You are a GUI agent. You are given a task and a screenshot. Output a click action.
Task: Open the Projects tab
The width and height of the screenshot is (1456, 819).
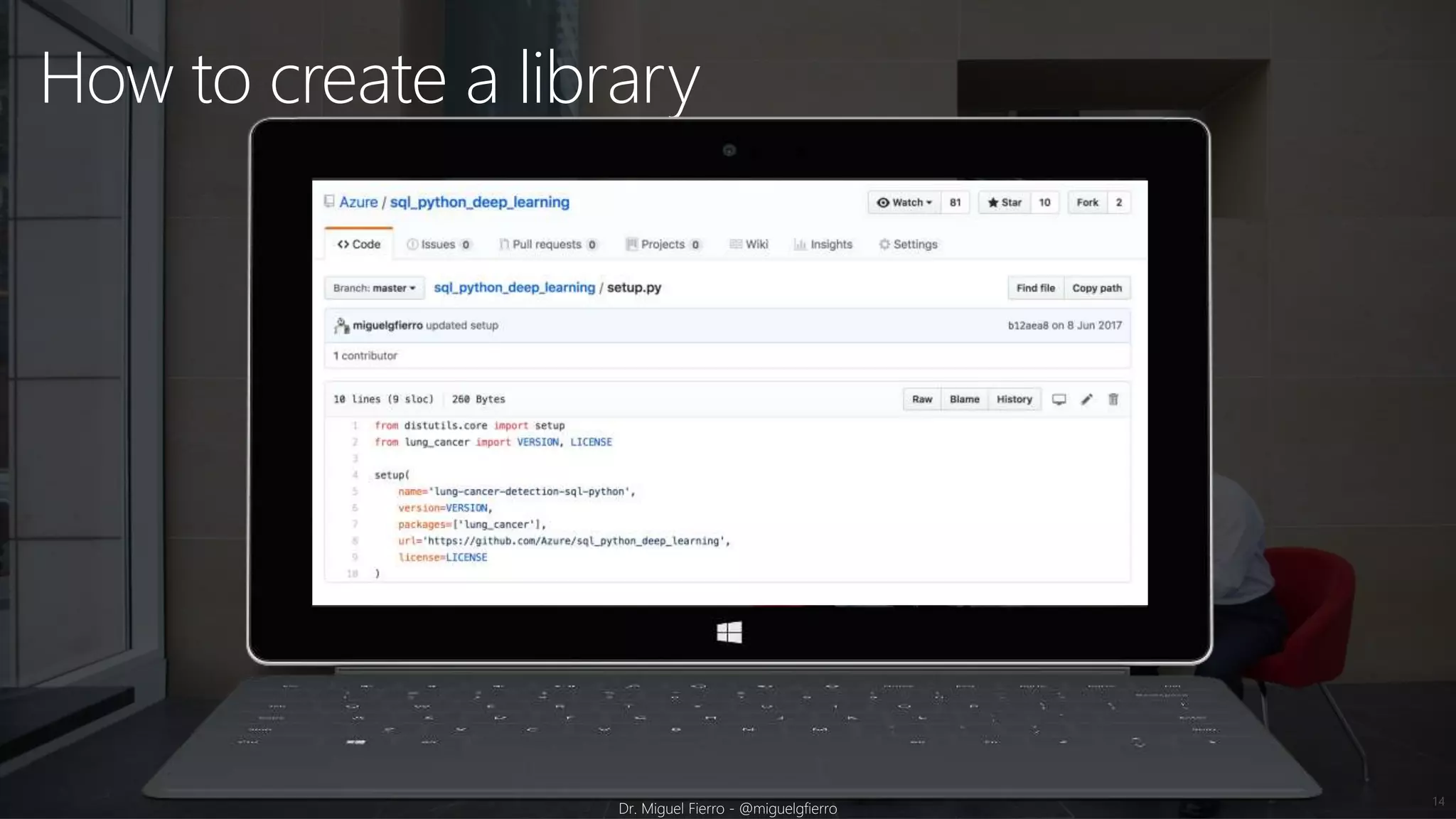[663, 244]
